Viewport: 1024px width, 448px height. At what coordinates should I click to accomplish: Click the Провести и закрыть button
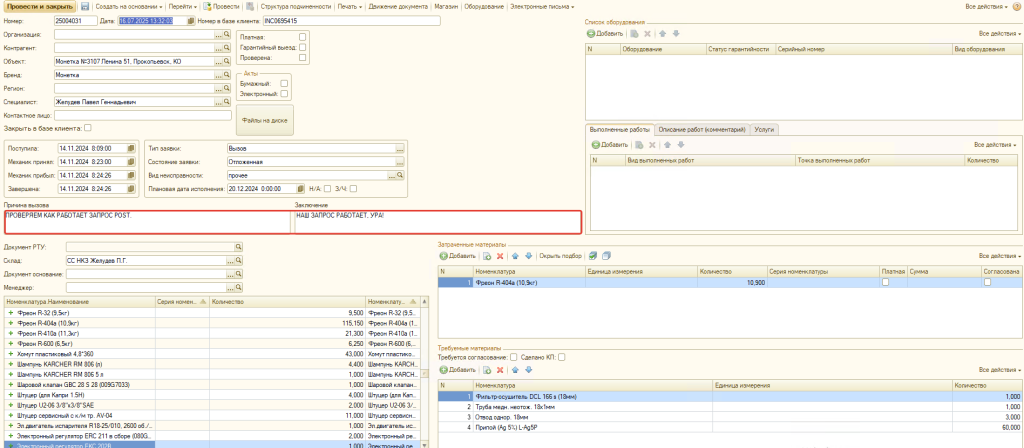[x=38, y=7]
